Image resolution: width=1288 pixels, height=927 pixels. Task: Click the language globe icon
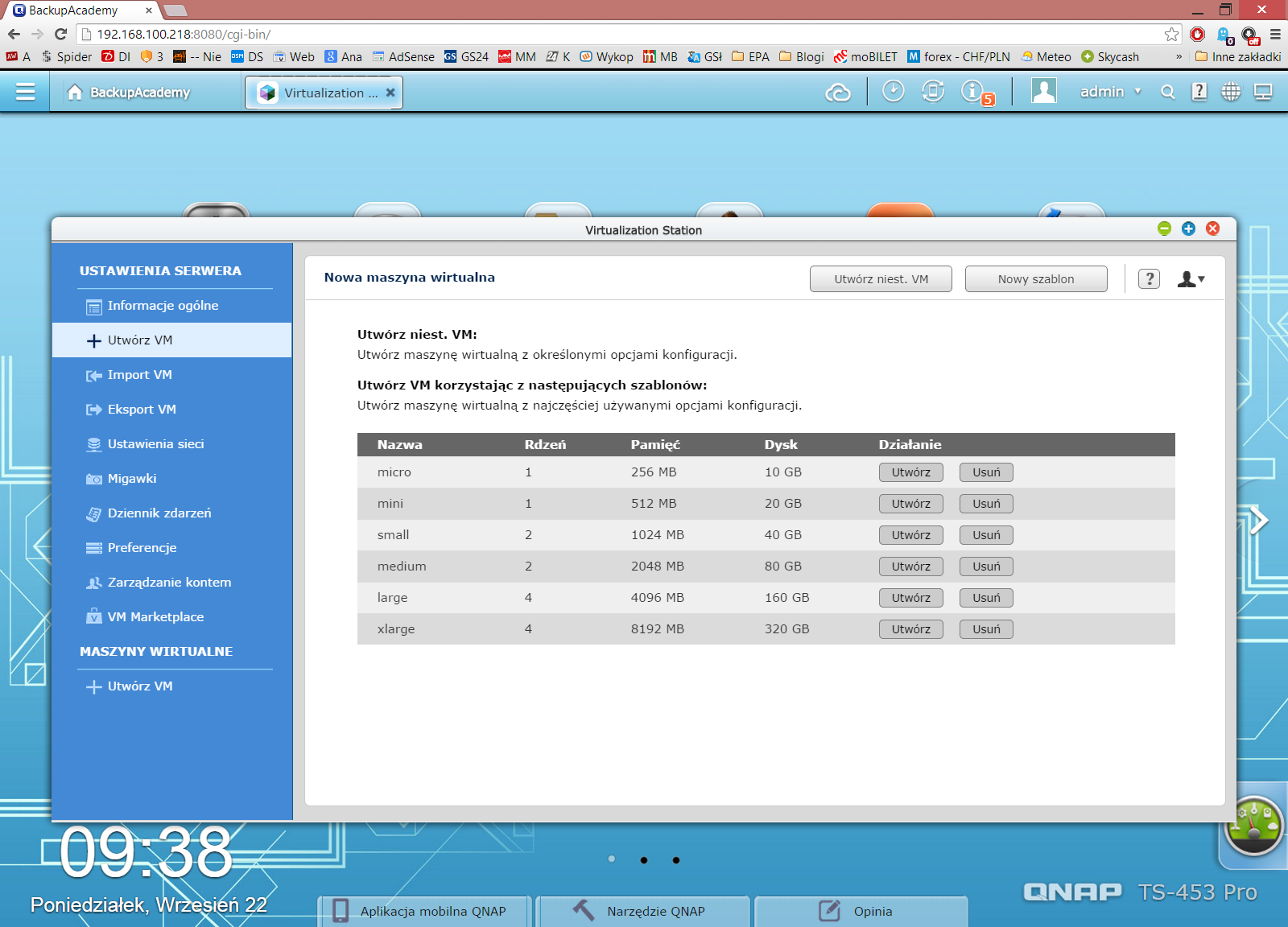tap(1231, 93)
